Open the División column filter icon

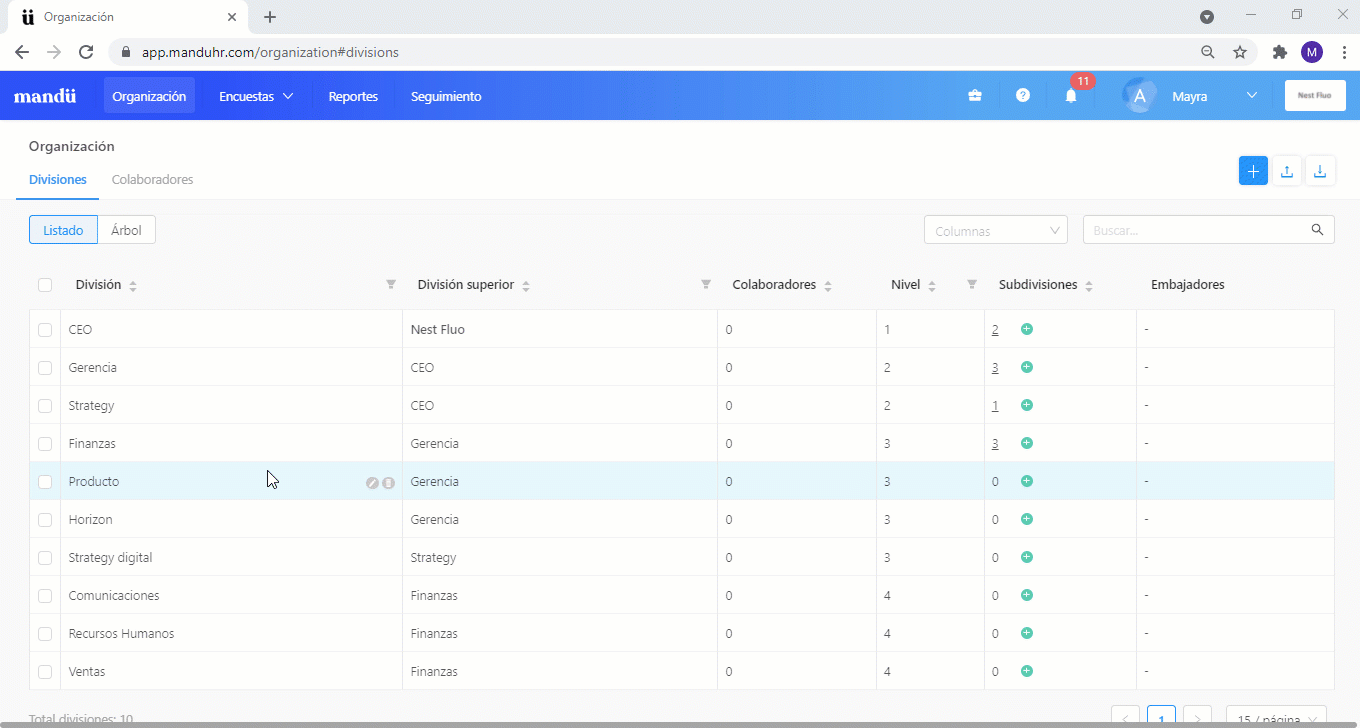[391, 285]
